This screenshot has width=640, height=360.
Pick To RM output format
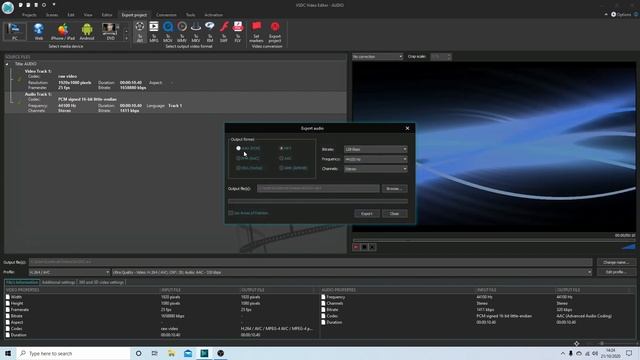point(210,32)
